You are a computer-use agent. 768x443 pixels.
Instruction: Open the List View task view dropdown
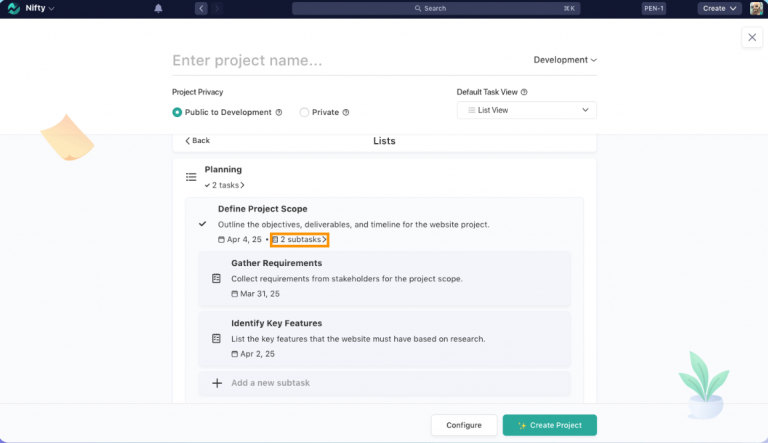pos(527,110)
